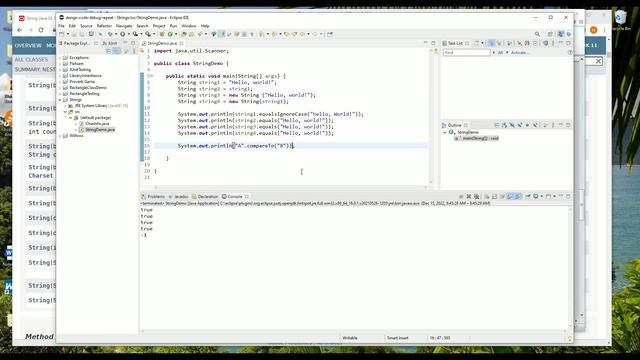Collapse the StringDemo node in Outline
Screen dimensions: 640x360
coord(445,133)
